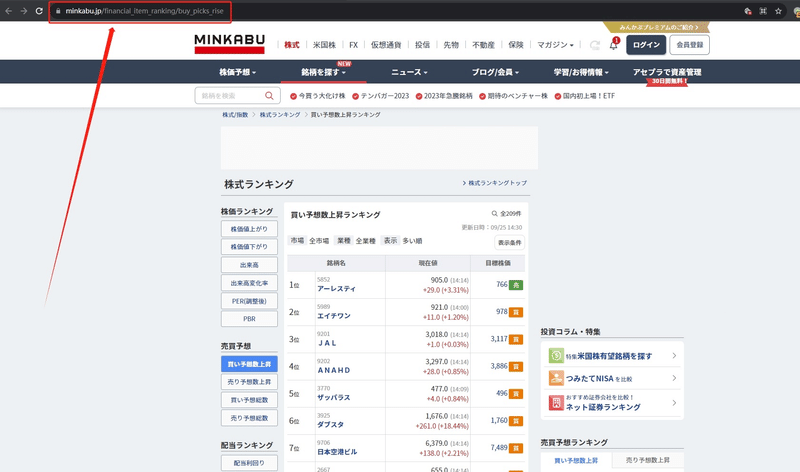Open the ANAHD stock link
Screen dimensions: 800x472
(x=334, y=370)
